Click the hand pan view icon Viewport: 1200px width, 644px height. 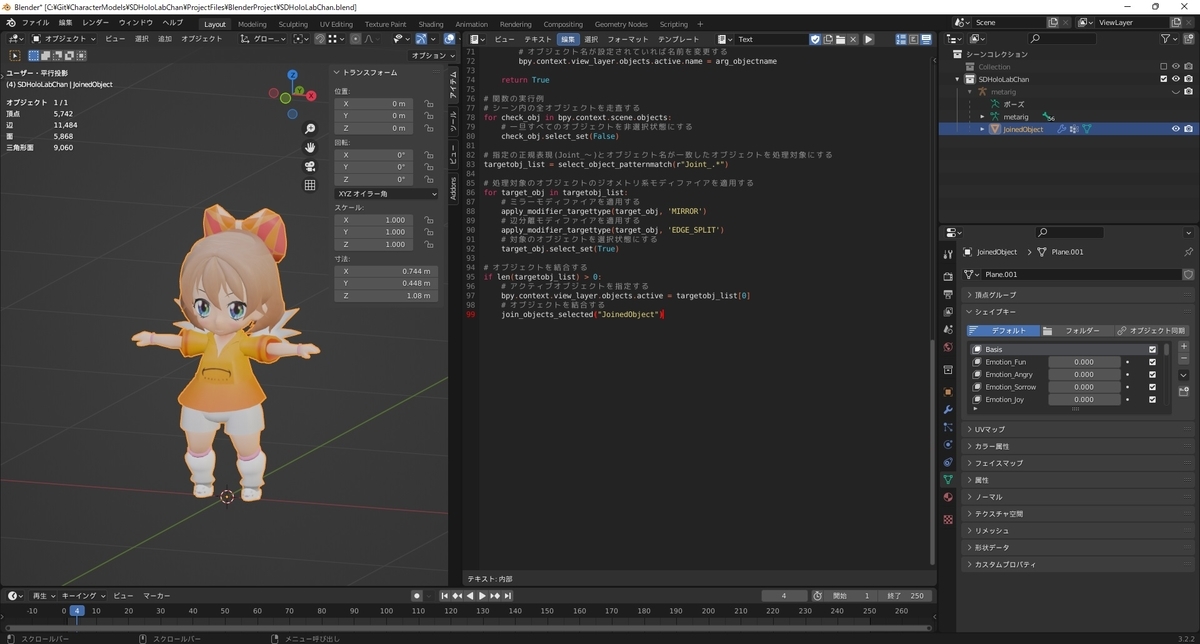(310, 148)
